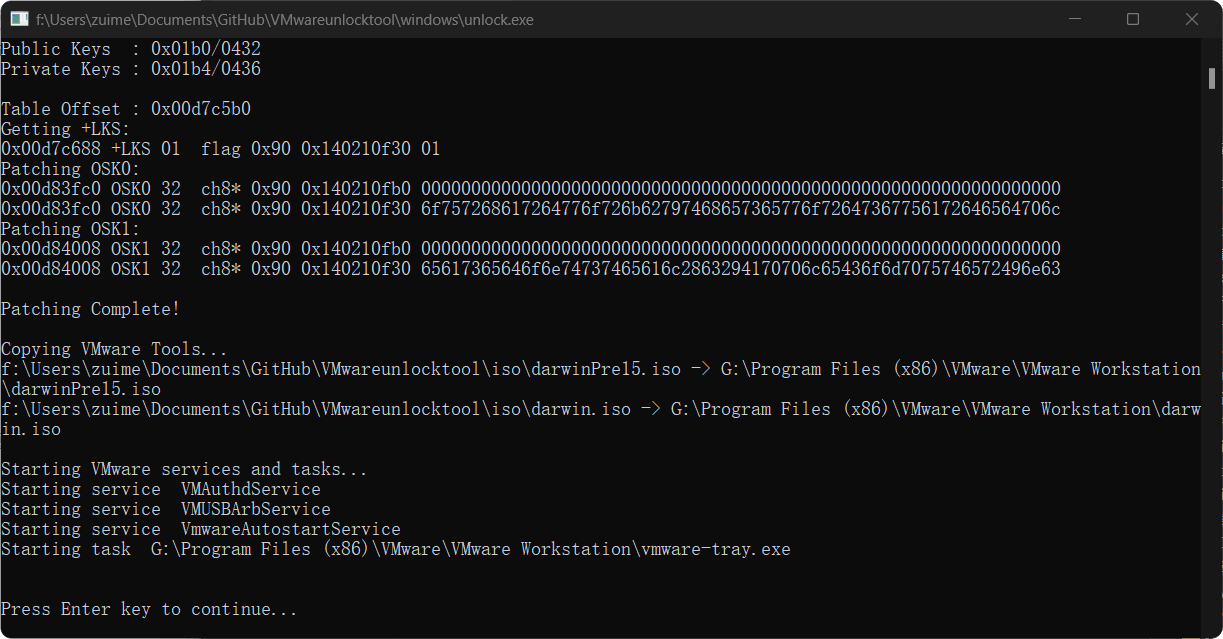Screen dimensions: 1223x639
Task: Click the 'Patching OSK0:' header text
Action: coord(70,168)
